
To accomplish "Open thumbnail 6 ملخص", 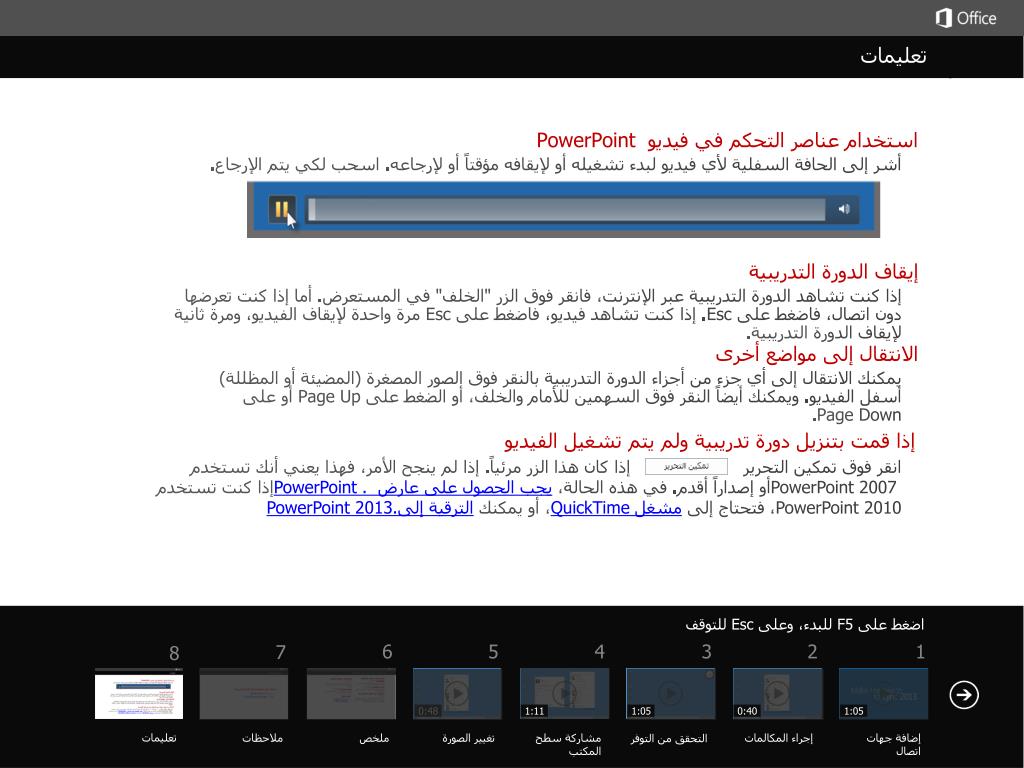I will (x=351, y=694).
